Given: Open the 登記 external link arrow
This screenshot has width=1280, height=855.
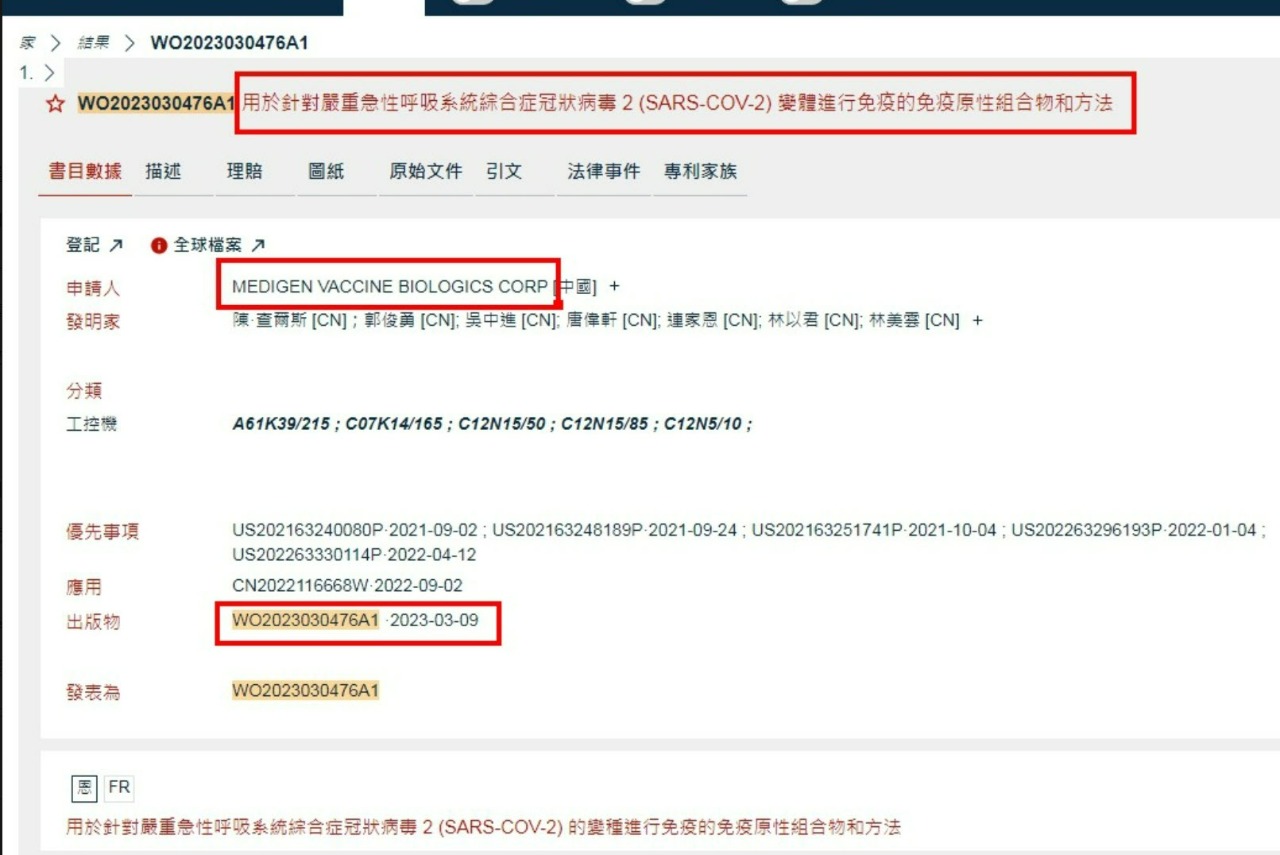Looking at the screenshot, I should [116, 245].
